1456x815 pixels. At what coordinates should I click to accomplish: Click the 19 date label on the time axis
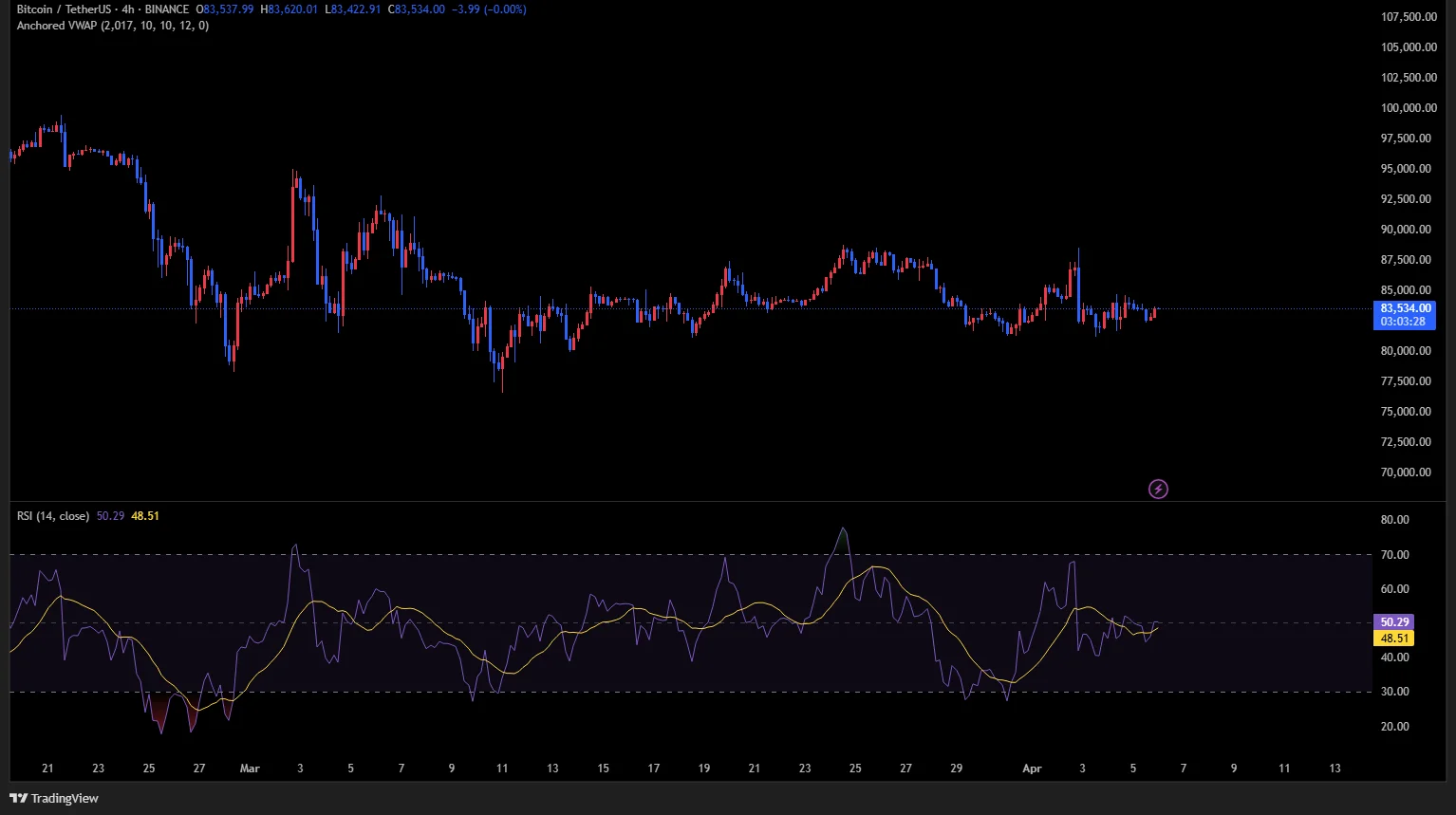pyautogui.click(x=703, y=769)
